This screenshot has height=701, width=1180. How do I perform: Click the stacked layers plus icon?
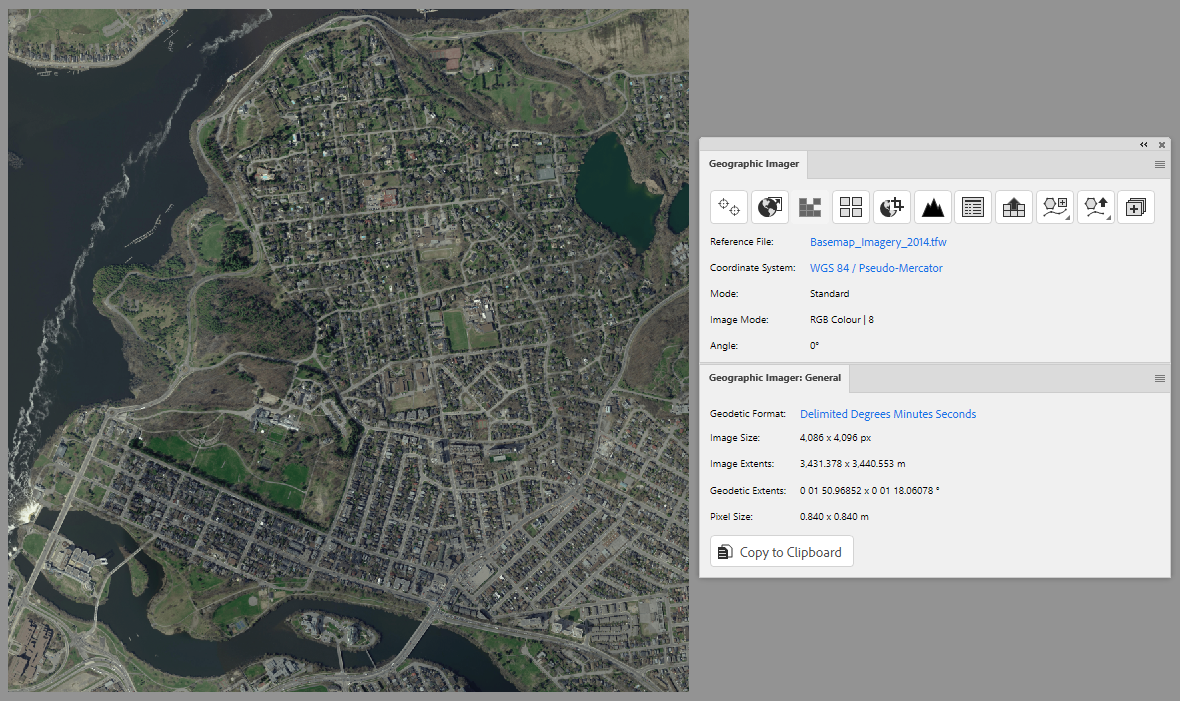click(x=1136, y=207)
